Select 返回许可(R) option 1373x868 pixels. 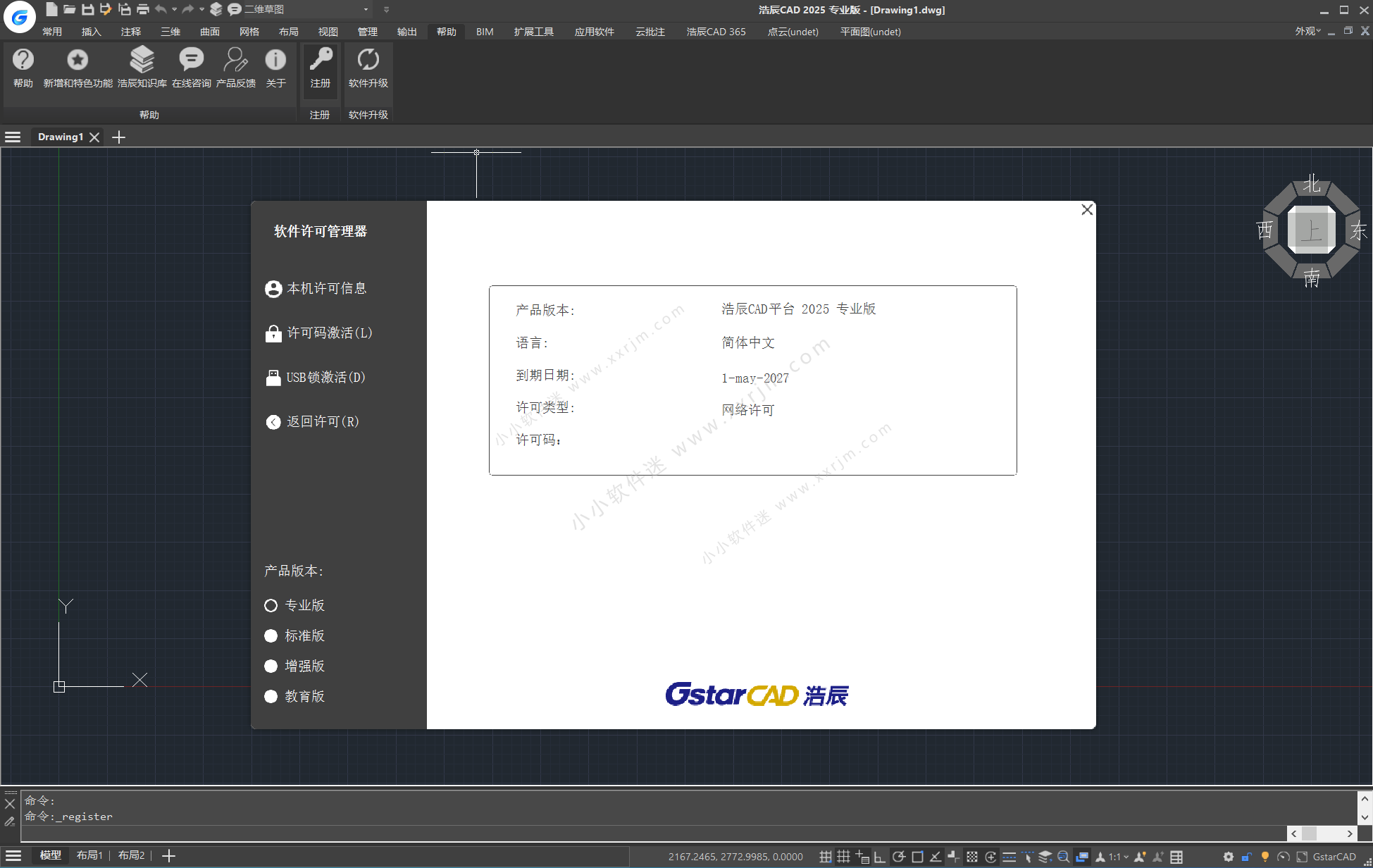pos(313,422)
